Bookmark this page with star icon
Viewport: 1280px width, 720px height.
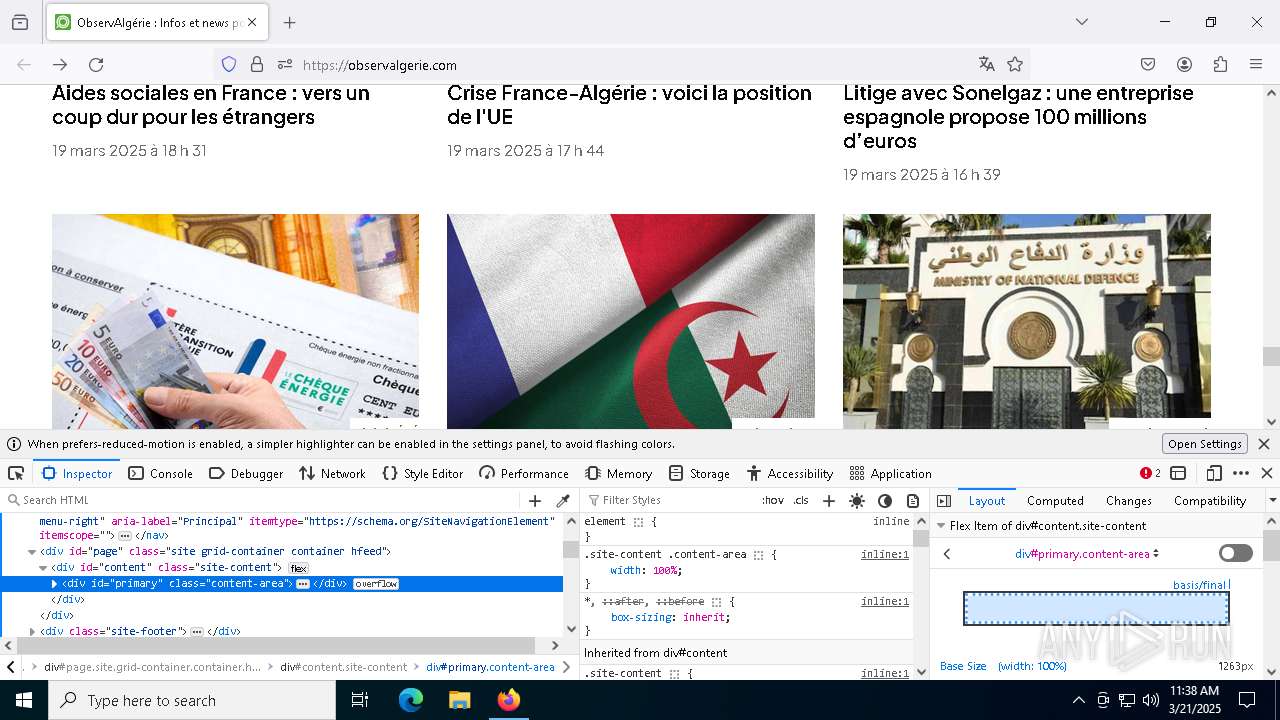(1015, 65)
